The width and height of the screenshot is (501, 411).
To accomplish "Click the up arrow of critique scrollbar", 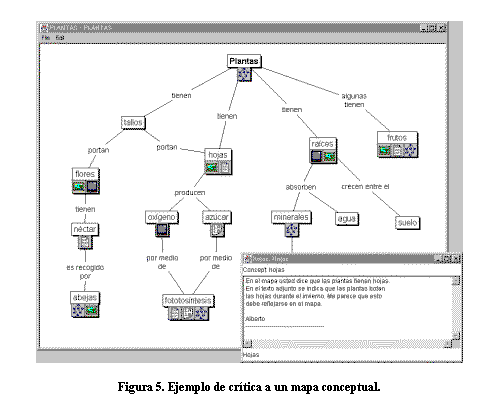I will click(456, 280).
